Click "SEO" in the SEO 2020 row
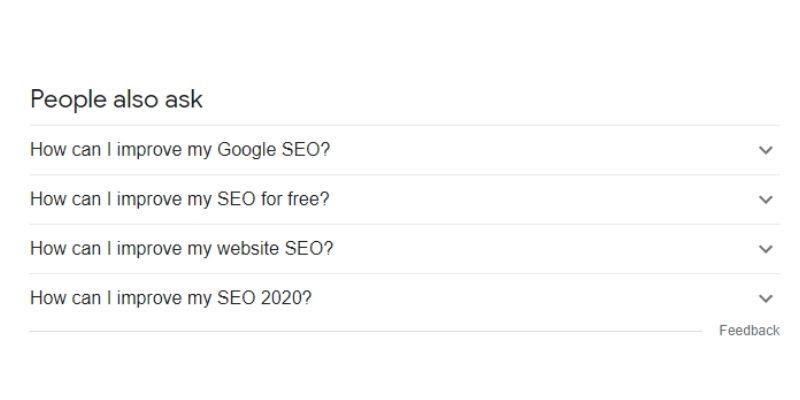Image resolution: width=800 pixels, height=400 pixels. (236, 298)
